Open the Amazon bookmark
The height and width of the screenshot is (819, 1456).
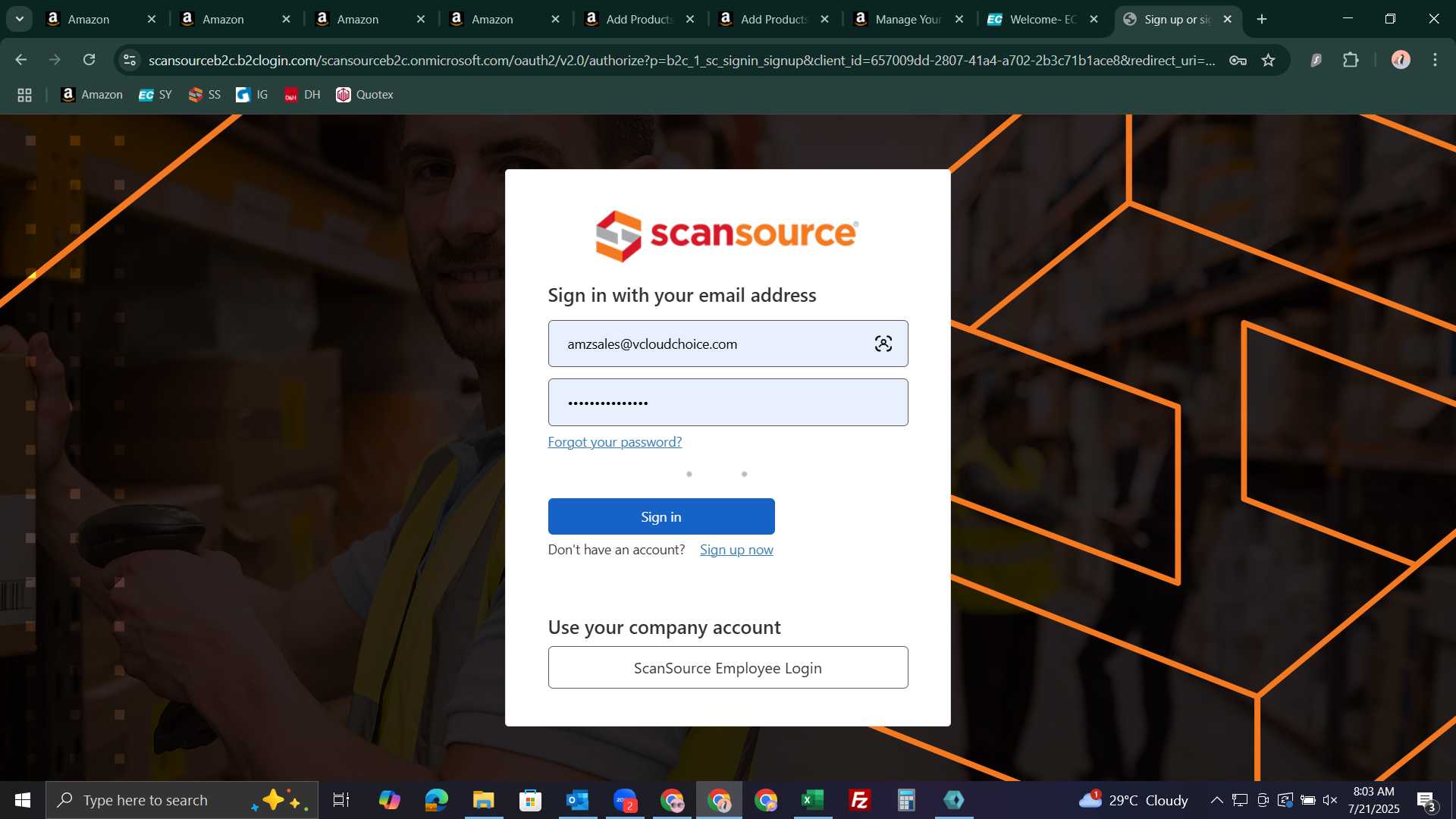92,95
